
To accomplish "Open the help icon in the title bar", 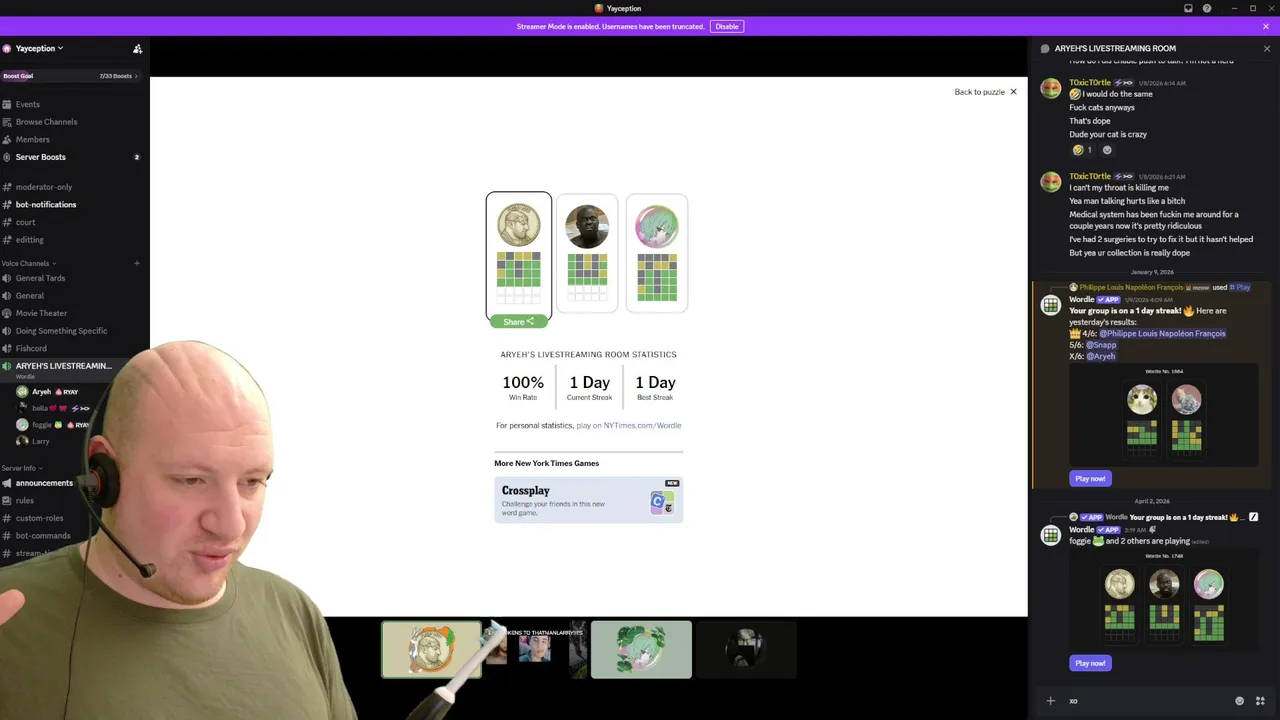I will point(1207,8).
